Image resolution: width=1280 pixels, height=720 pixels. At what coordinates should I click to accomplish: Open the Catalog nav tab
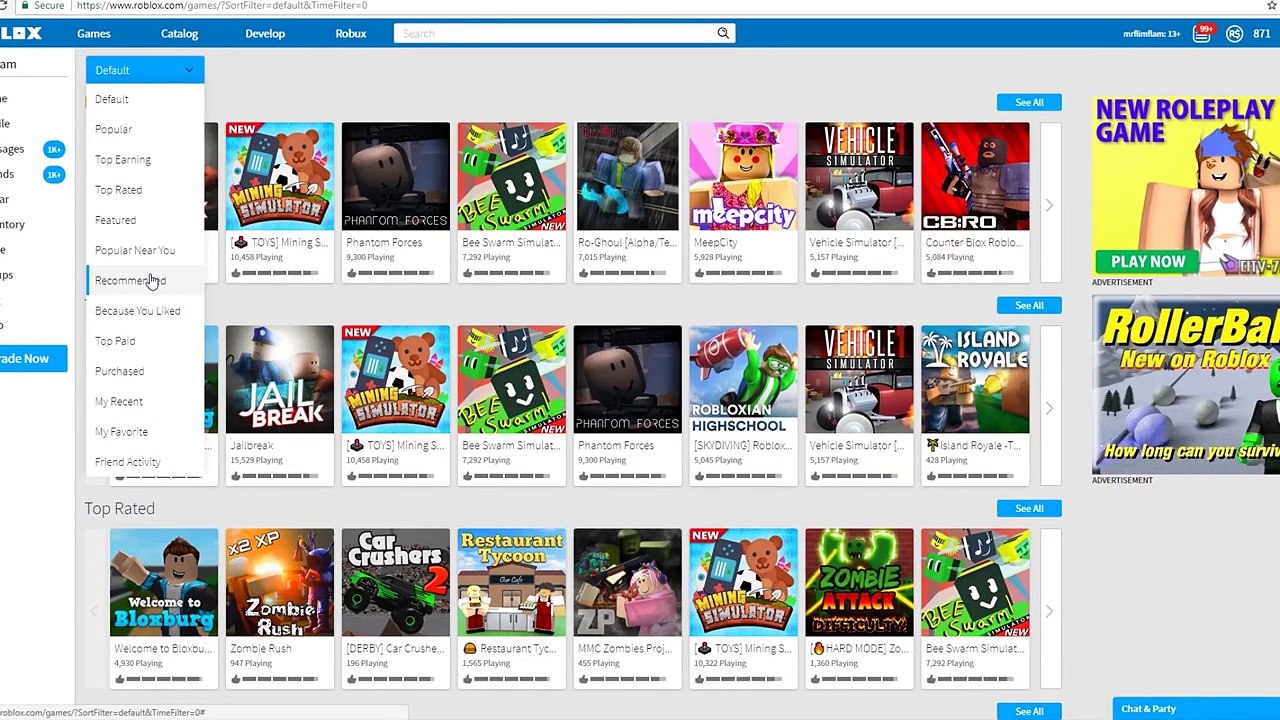(180, 34)
